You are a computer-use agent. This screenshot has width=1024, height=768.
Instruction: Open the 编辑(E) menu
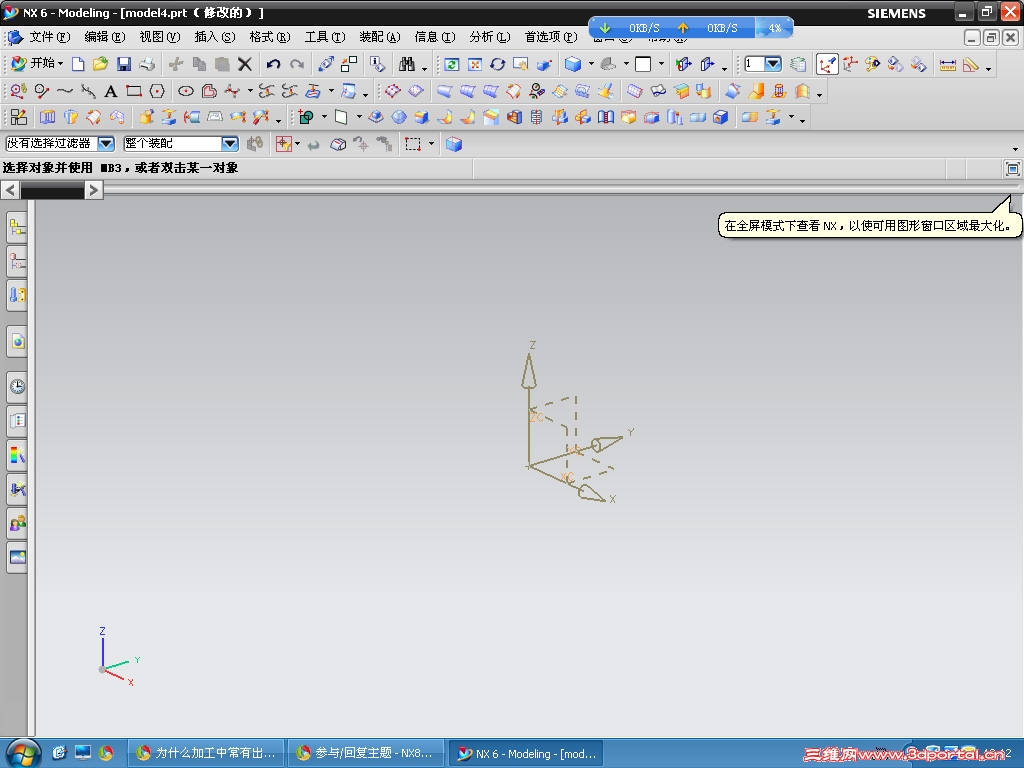click(104, 37)
